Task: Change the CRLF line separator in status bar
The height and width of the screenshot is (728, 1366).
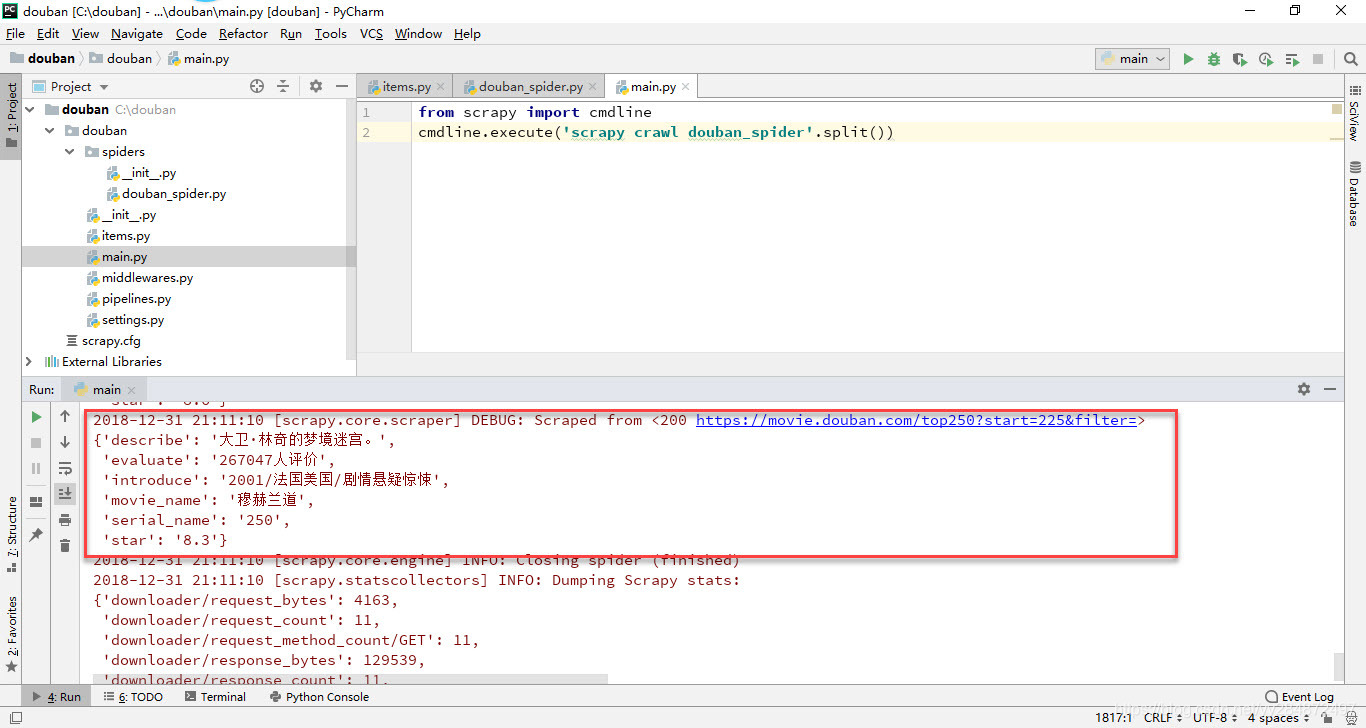Action: click(1162, 718)
